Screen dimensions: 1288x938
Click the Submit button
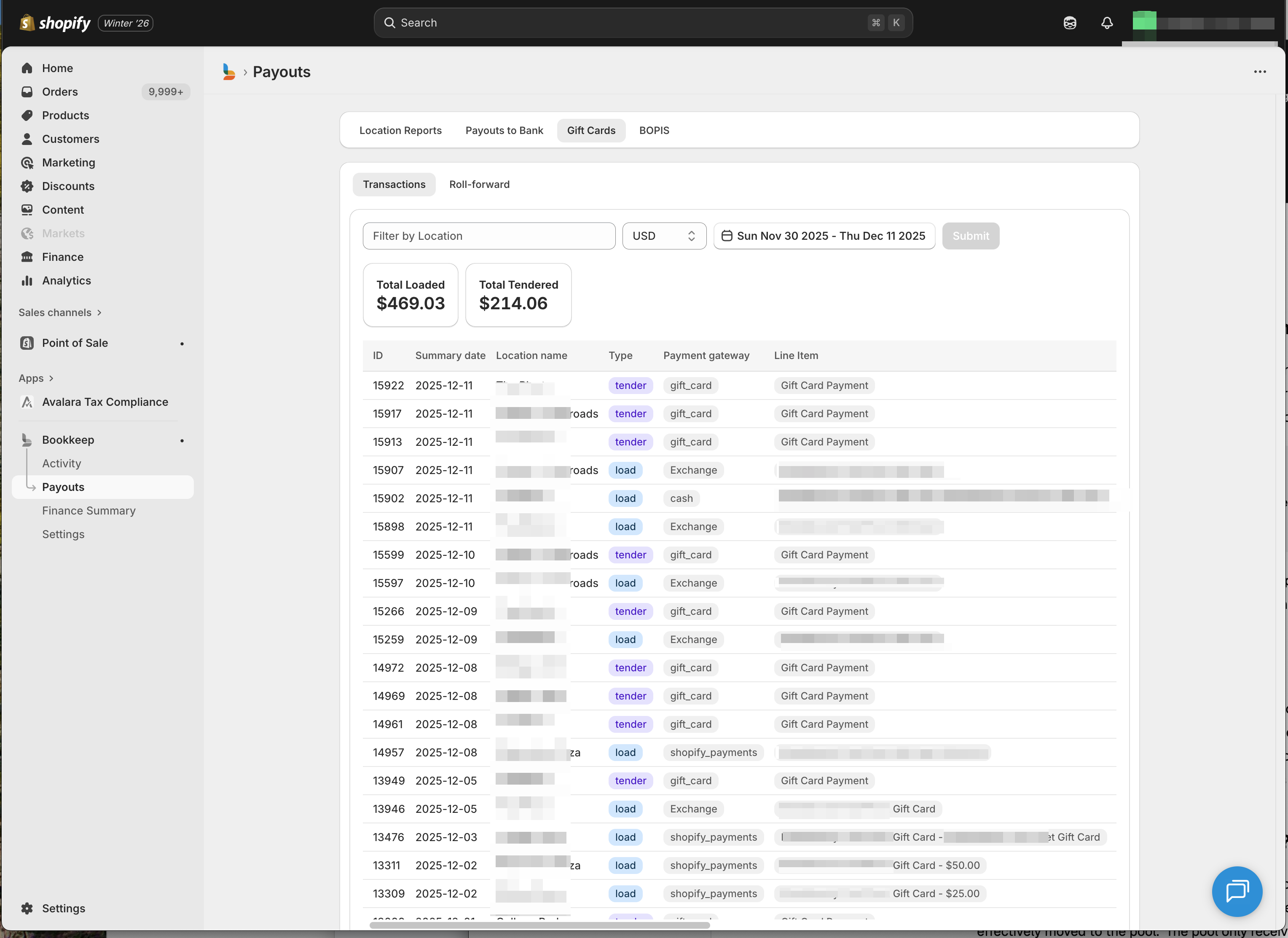pos(971,236)
